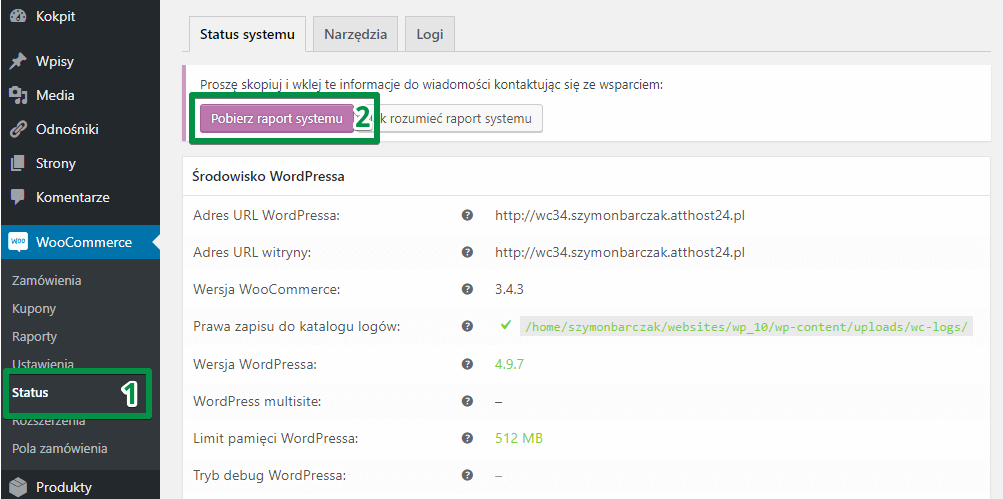Click the Pobierz raport systemu button
Screen dimensions: 1003x499
click(x=277, y=119)
